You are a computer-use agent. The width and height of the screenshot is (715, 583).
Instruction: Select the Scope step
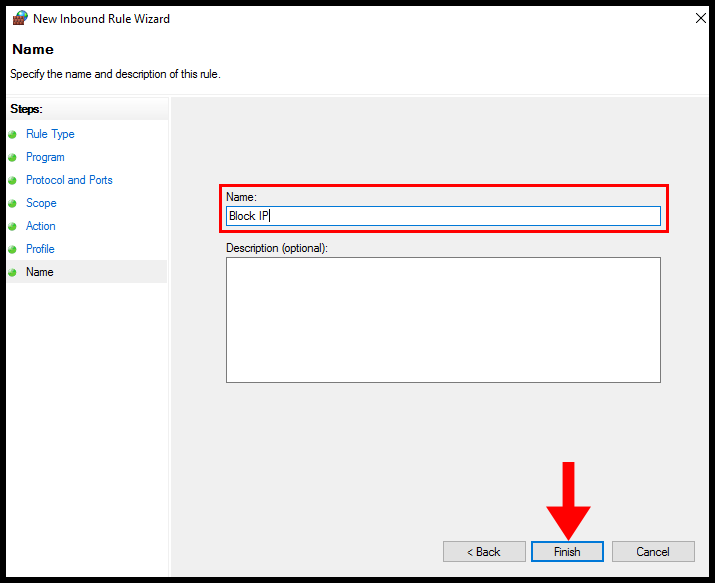click(41, 203)
